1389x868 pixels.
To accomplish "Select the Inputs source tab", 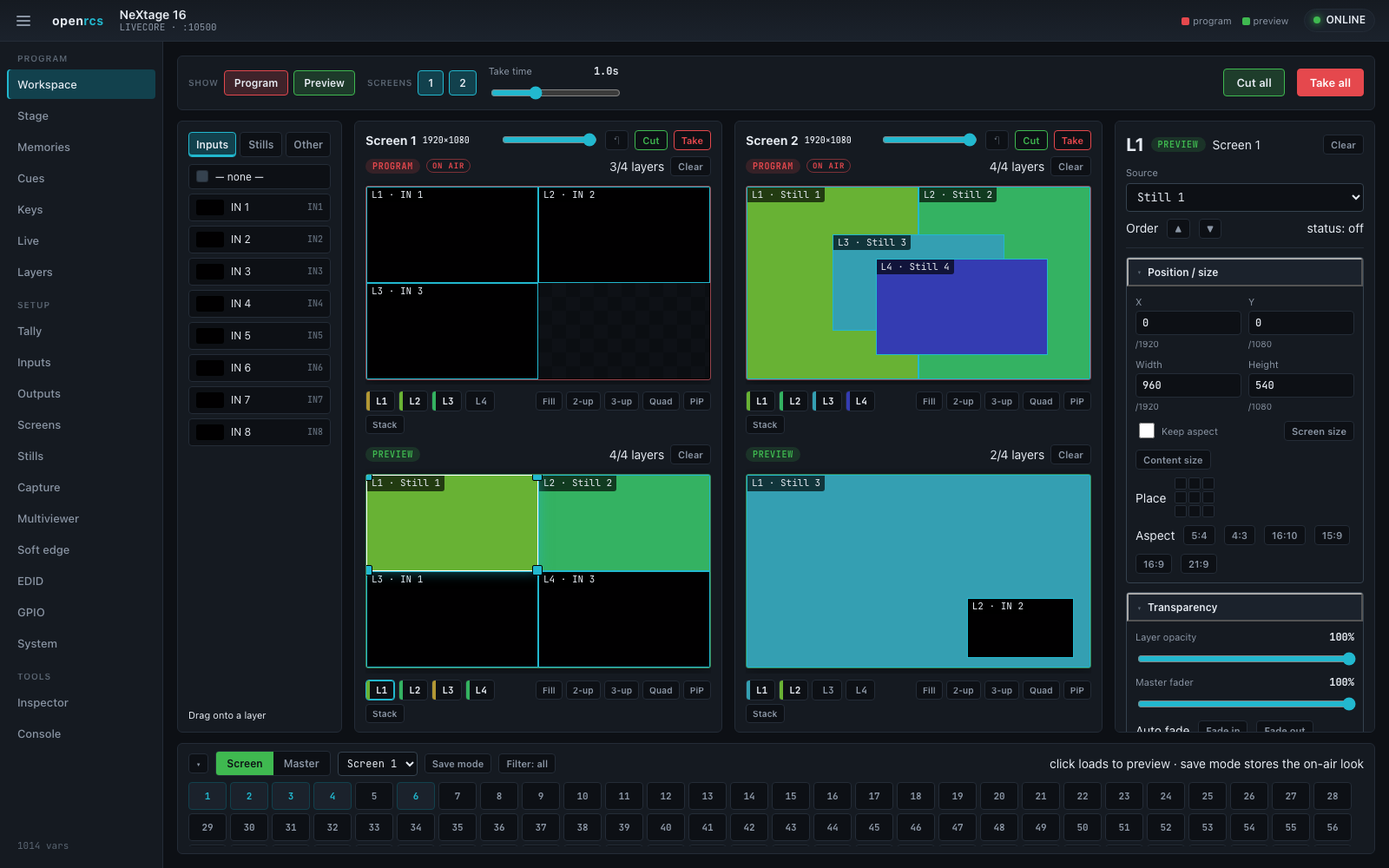I will (212, 144).
